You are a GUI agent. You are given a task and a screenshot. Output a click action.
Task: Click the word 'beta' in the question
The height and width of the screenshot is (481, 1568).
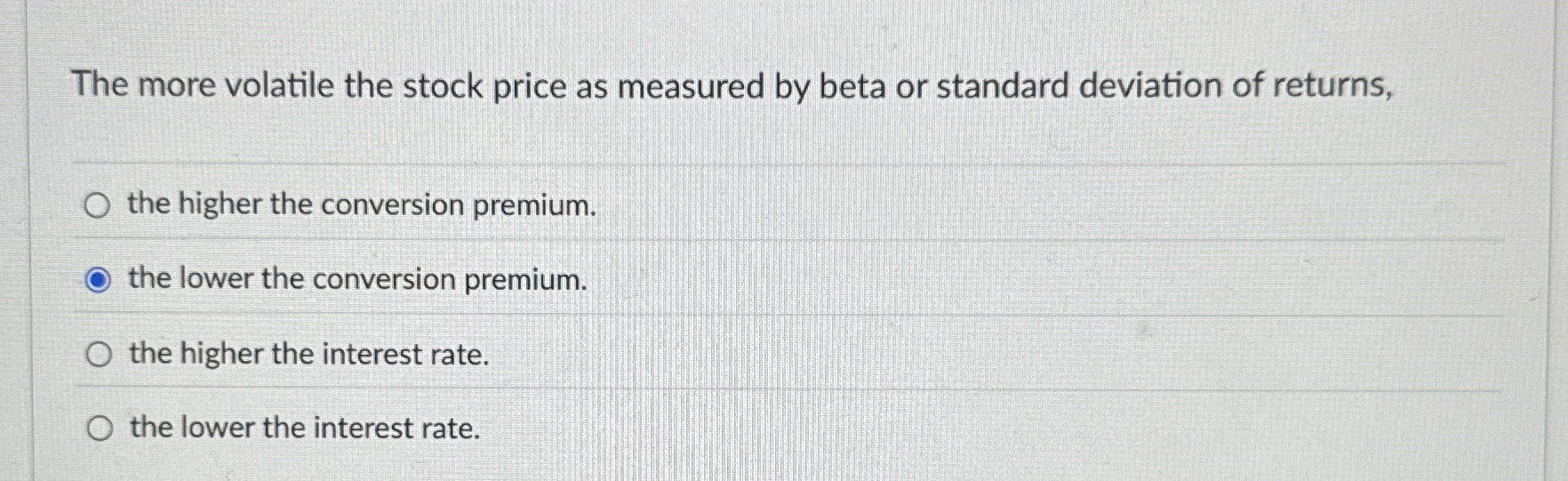tap(852, 86)
